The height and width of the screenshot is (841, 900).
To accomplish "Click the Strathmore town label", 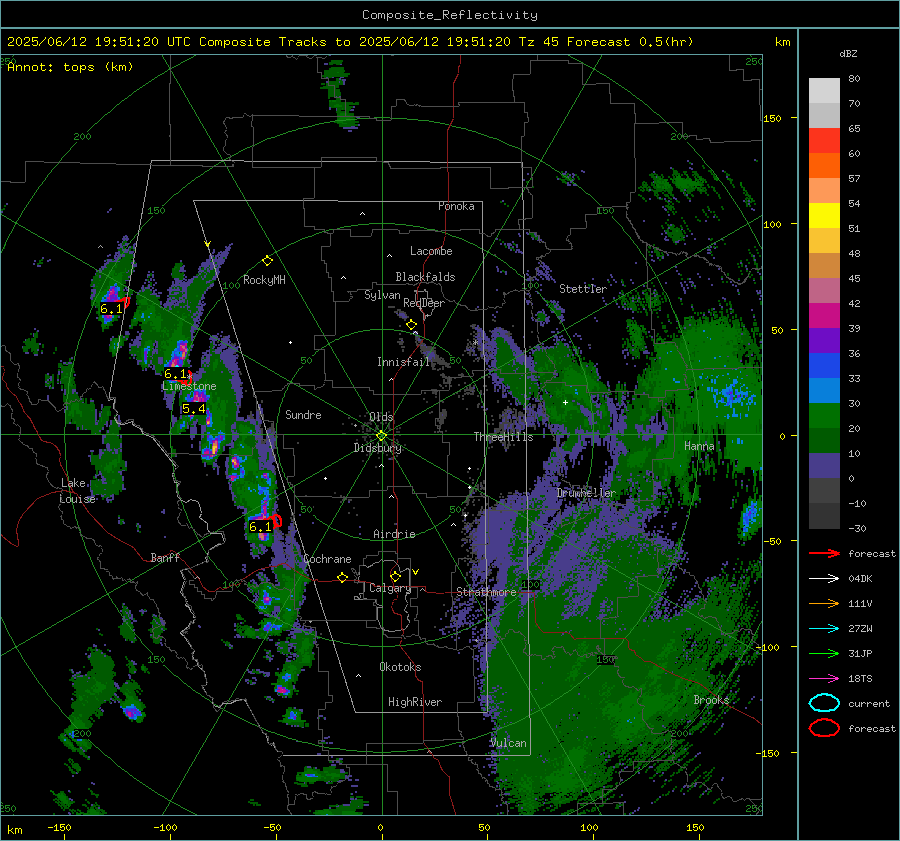I will click(486, 592).
